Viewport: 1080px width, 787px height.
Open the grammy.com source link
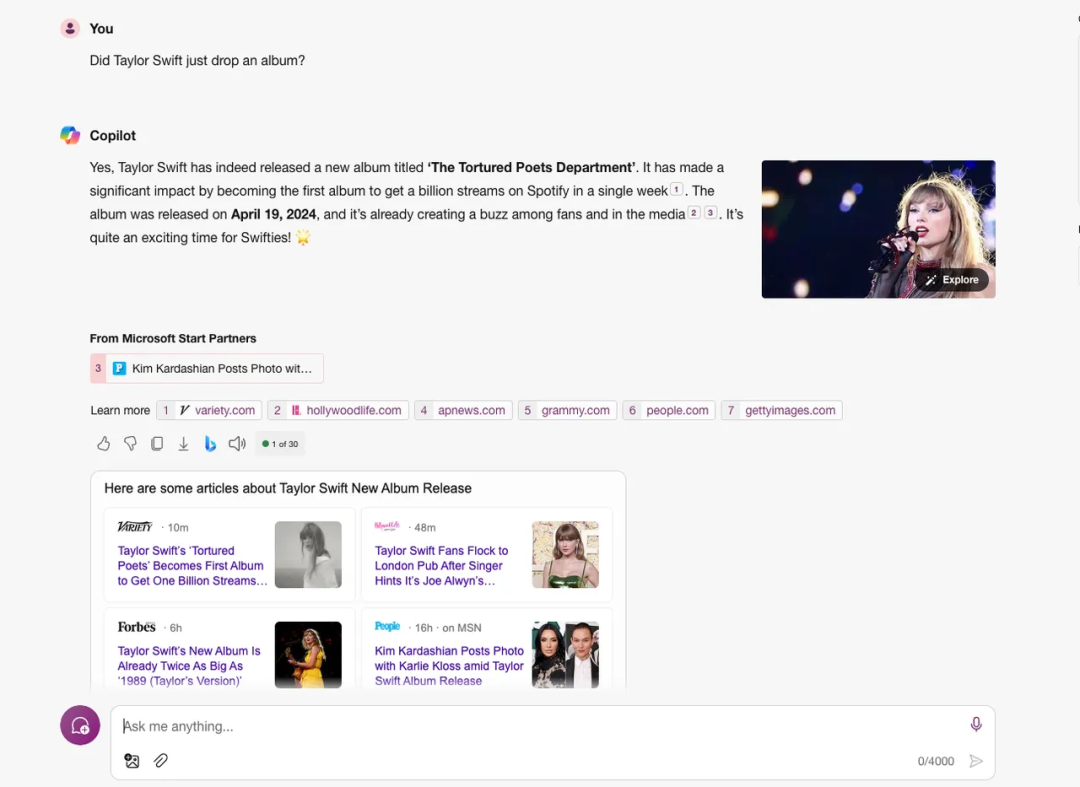click(x=568, y=410)
